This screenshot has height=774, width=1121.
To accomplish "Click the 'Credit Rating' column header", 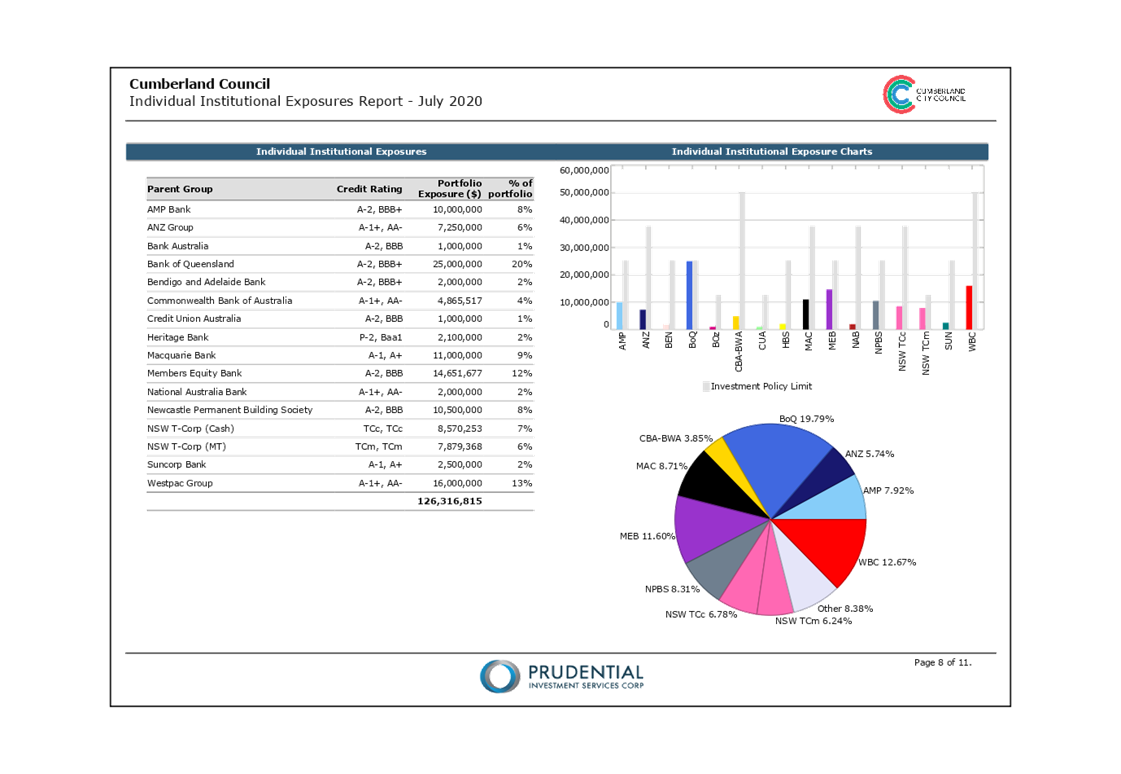I will tap(369, 189).
